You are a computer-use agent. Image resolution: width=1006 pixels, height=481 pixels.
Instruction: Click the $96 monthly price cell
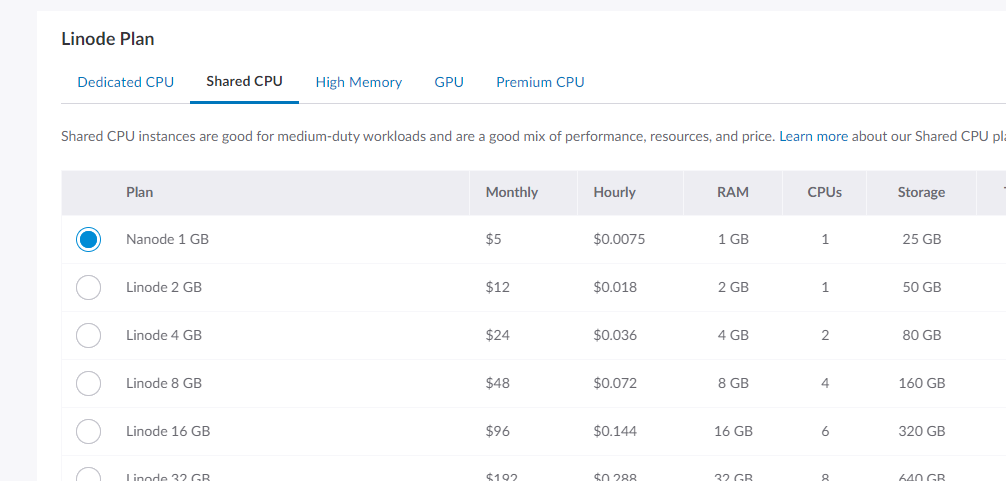point(497,431)
